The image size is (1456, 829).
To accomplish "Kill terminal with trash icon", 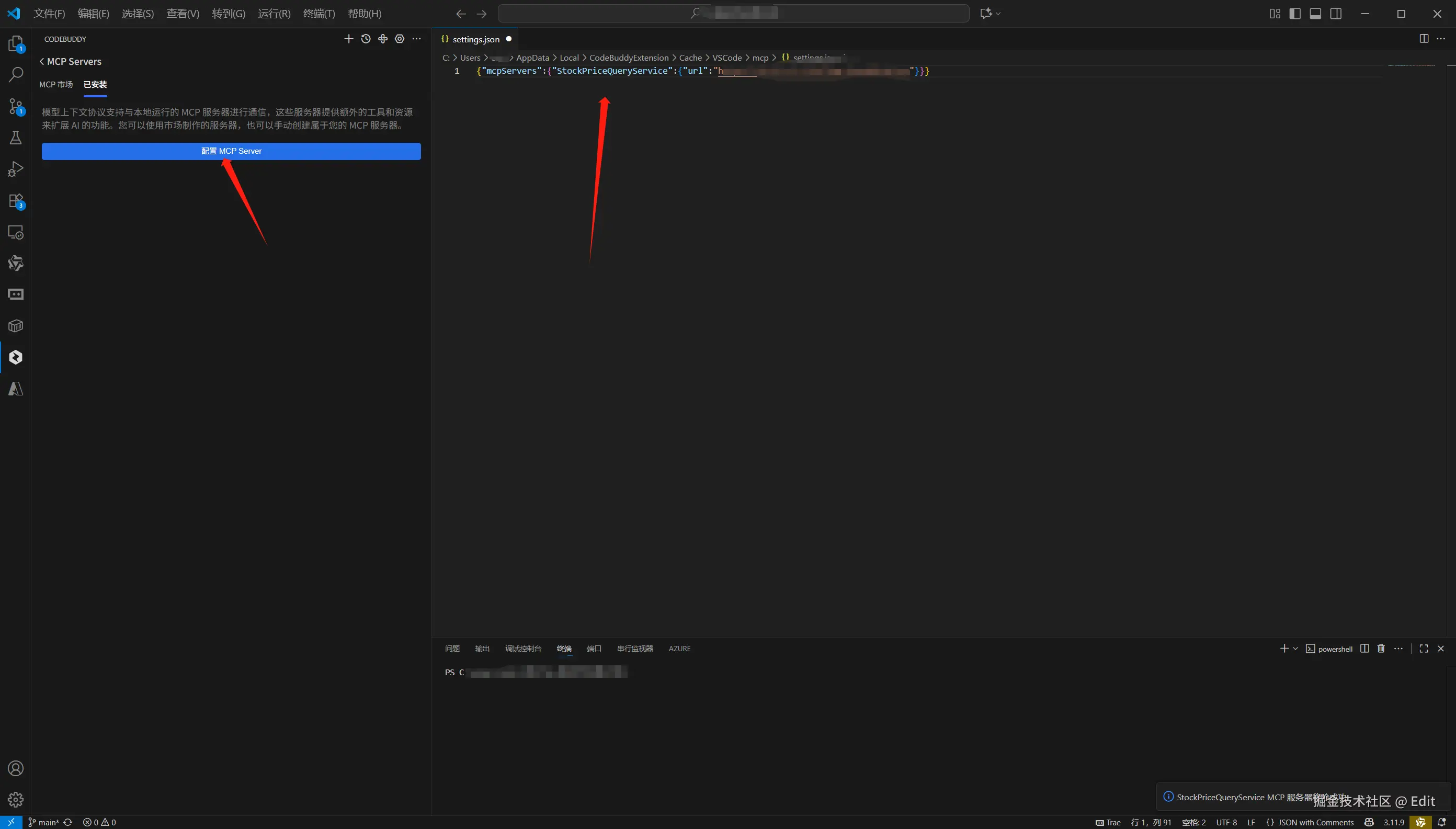I will point(1381,649).
